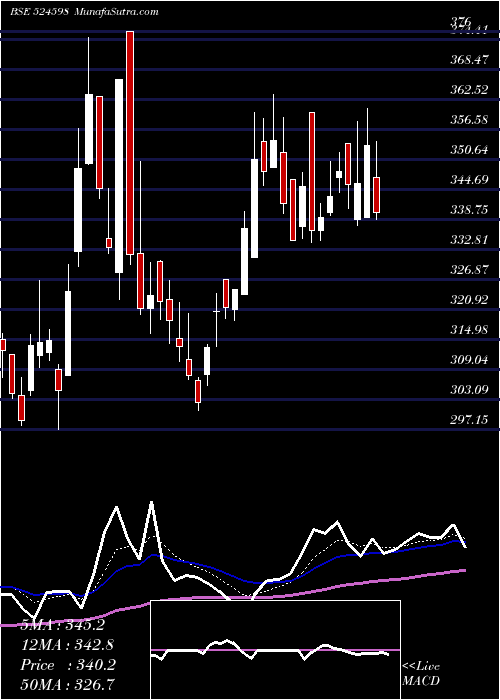This screenshot has height=700, width=500.
Task: Click the 338.75 price axis label
Action: (x=468, y=210)
